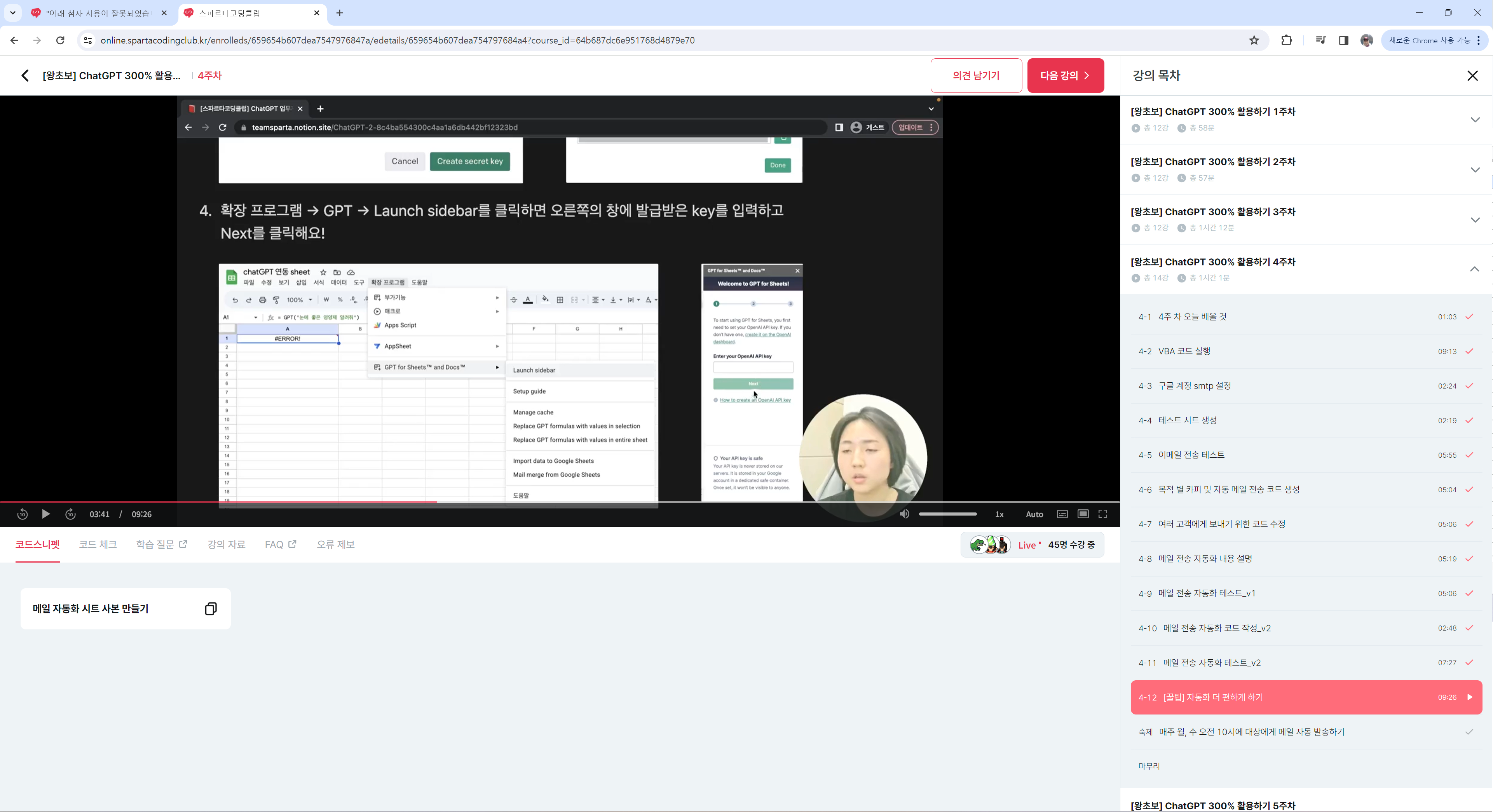This screenshot has height=812, width=1493.
Task: Go to 다음 강의
Action: 1065,75
